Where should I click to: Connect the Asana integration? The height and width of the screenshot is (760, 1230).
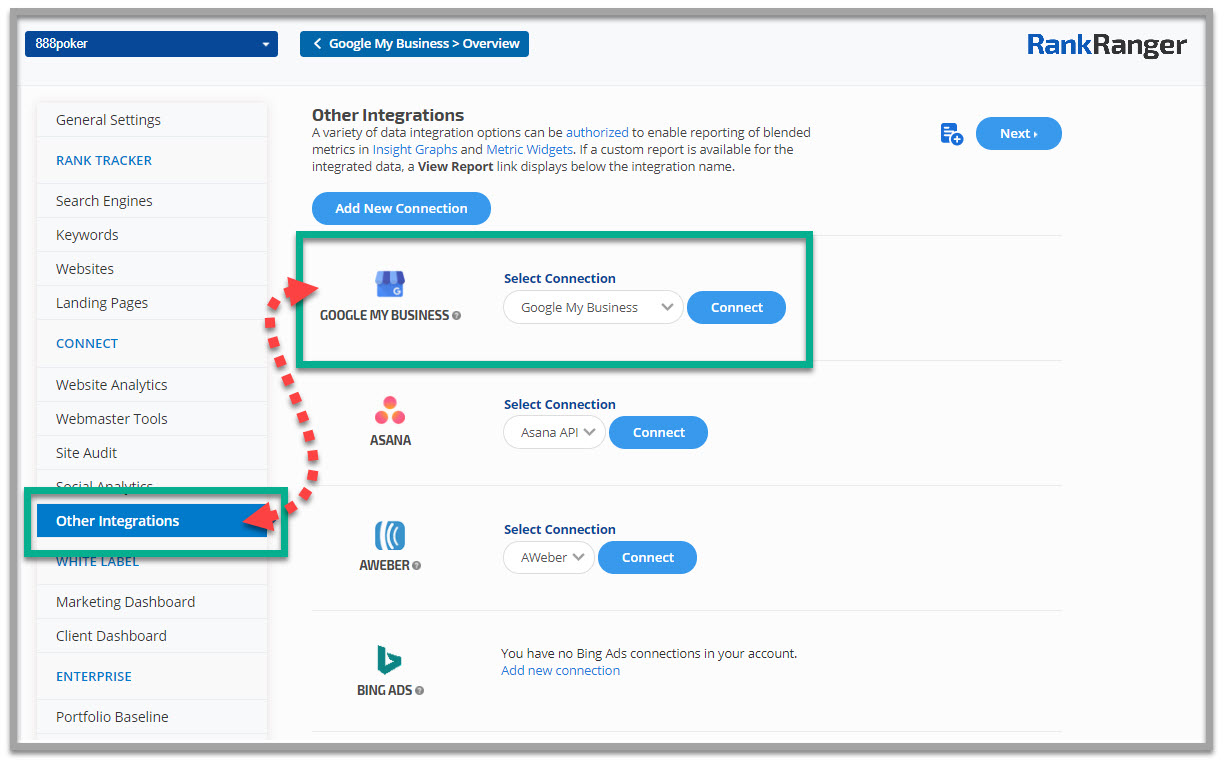(x=659, y=433)
